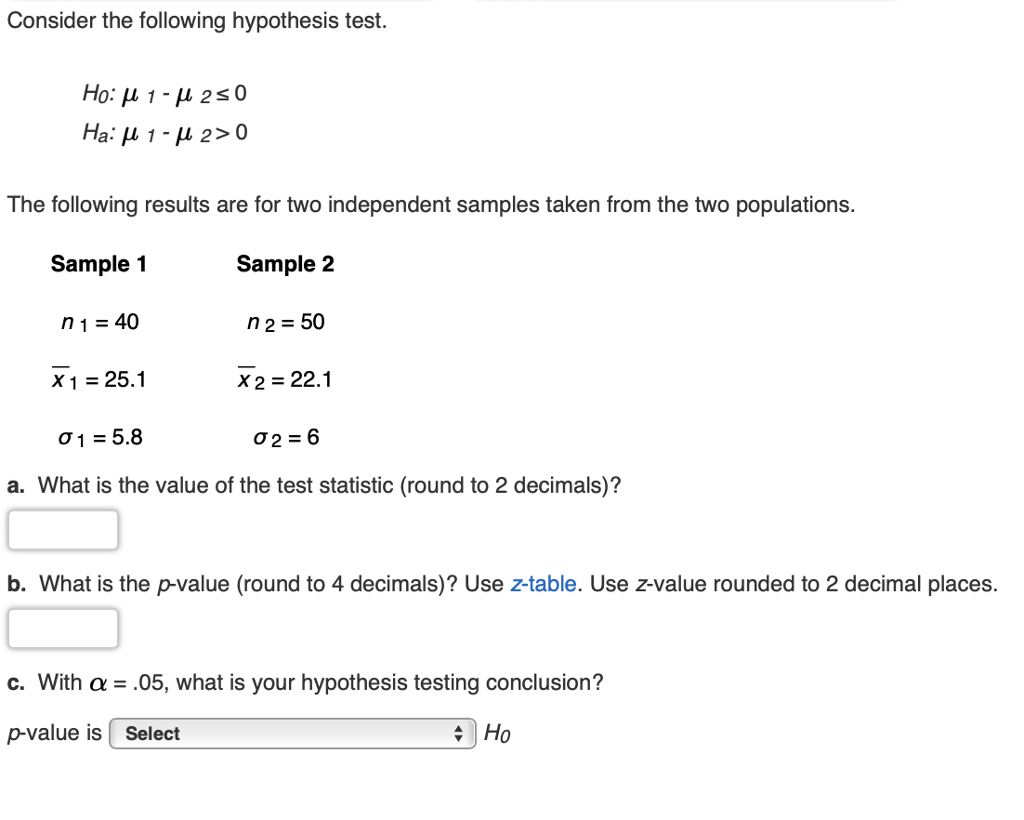The image size is (1024, 820).
Task: Click the x-bar 1 = 25.1 statistic
Action: click(x=100, y=379)
